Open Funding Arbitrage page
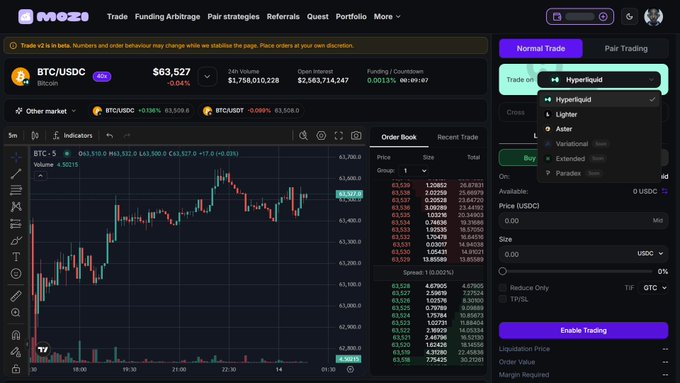Screen dimensions: 680x383 point(167,16)
